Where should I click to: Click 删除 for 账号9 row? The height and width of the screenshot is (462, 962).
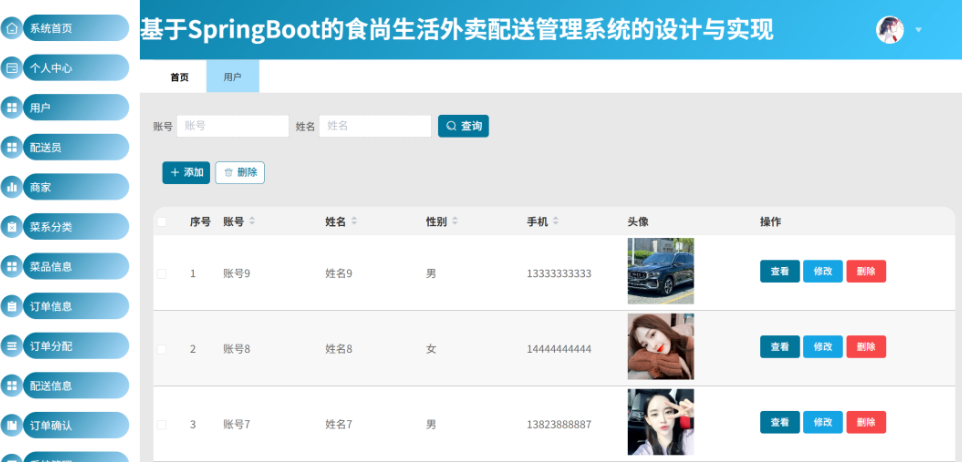(x=866, y=271)
